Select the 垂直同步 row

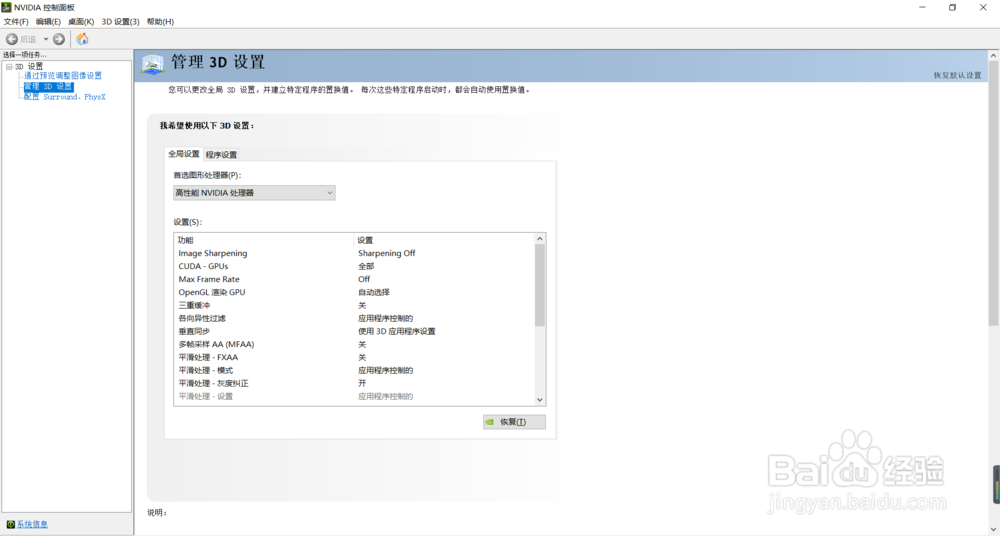355,331
